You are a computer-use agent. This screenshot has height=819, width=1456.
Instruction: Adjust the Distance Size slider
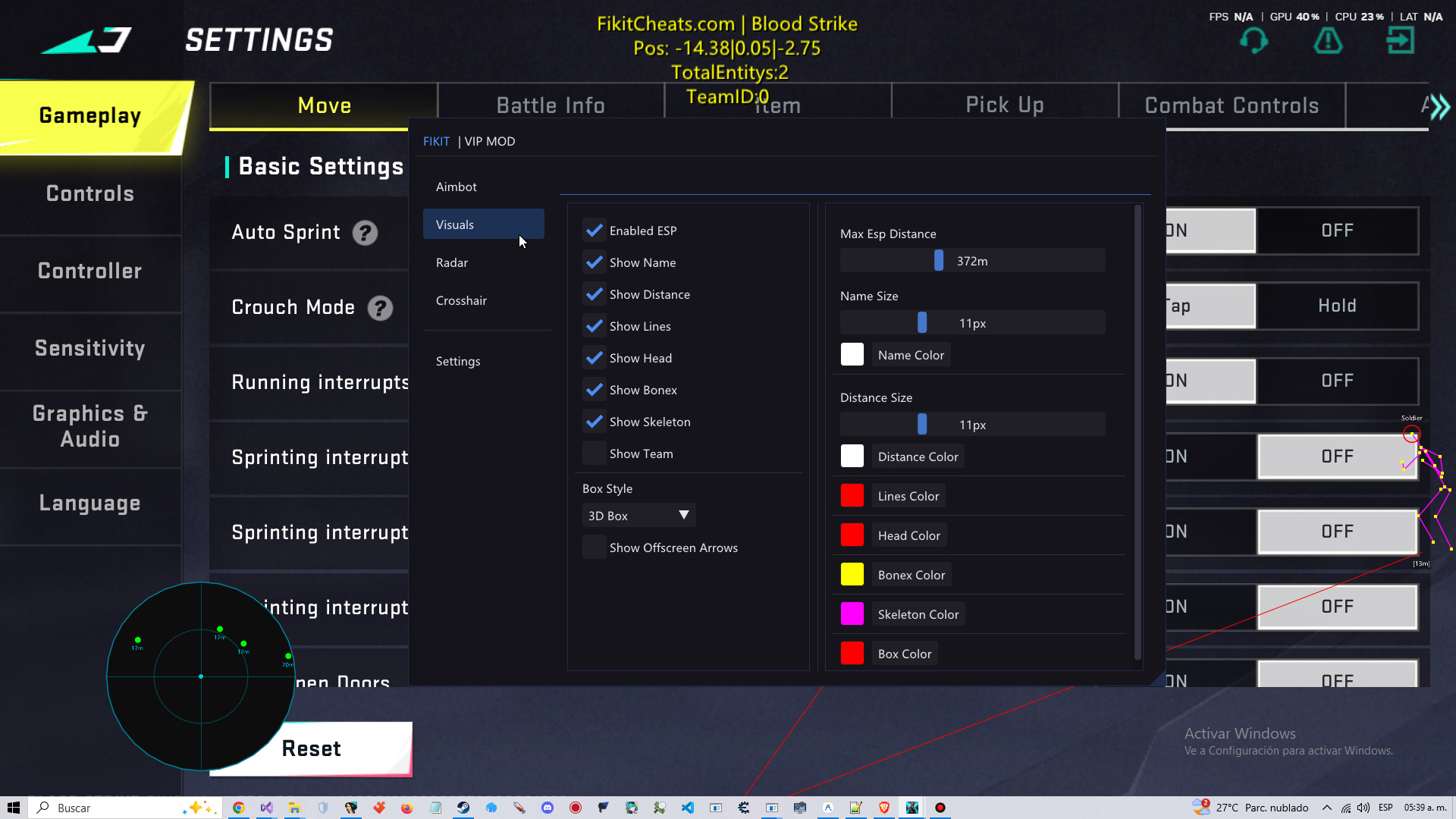[972, 425]
